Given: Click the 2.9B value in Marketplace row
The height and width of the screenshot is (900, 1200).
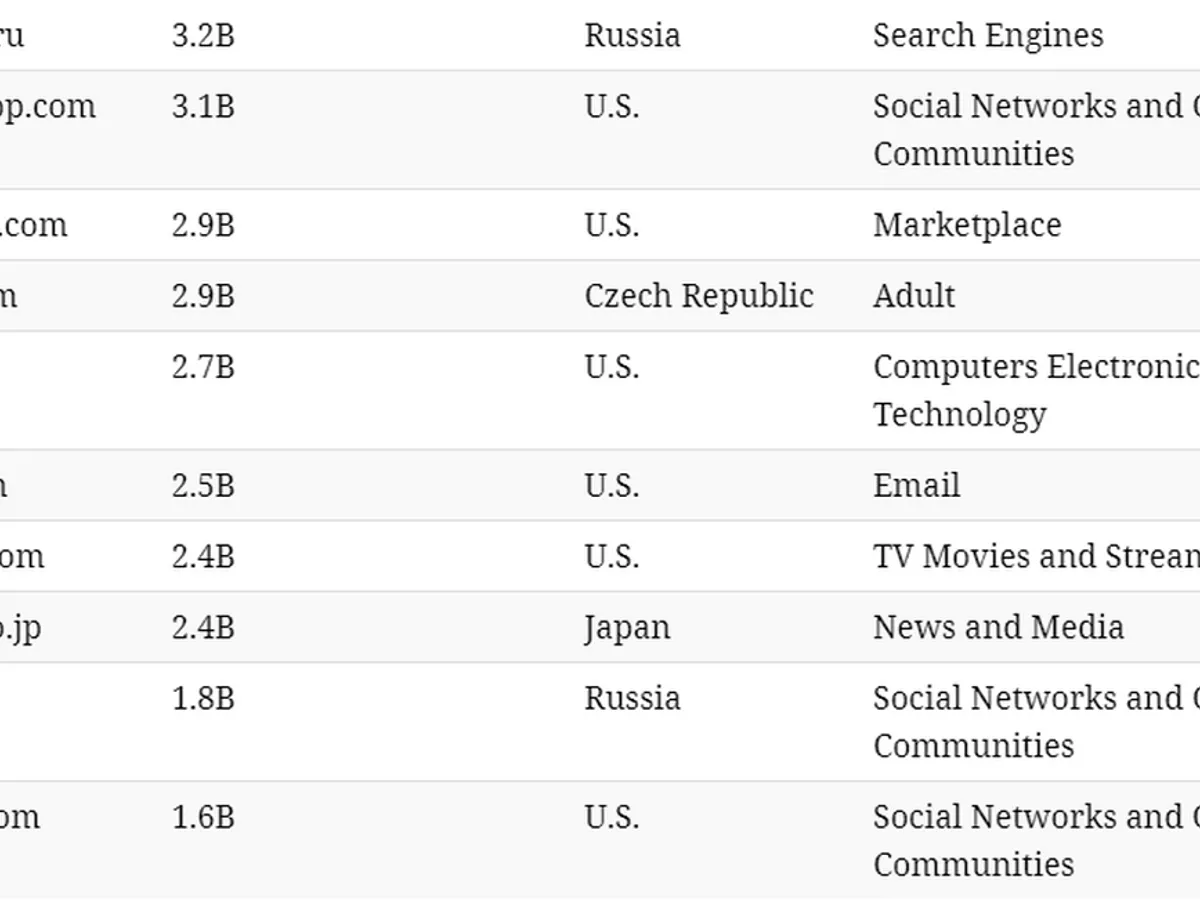Looking at the screenshot, I should point(203,225).
